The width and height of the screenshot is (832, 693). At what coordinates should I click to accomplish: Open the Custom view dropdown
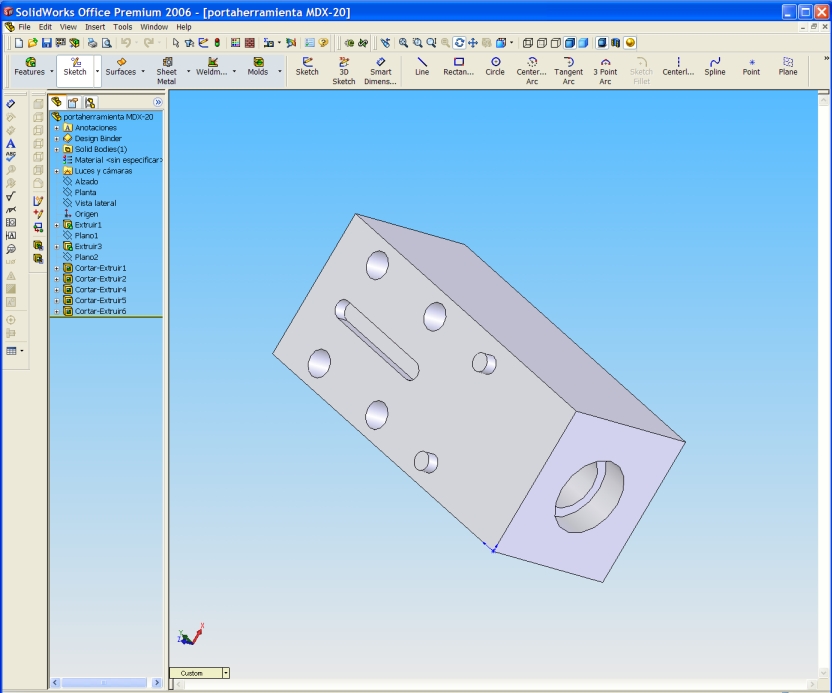[225, 673]
